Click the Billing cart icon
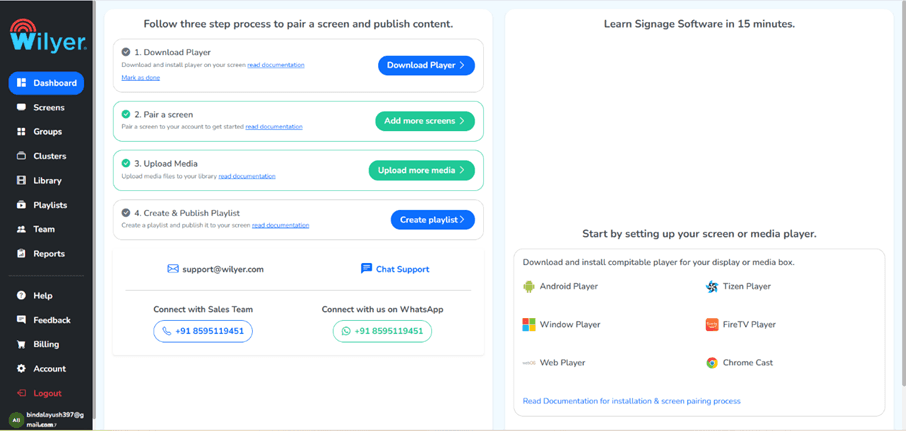The height and width of the screenshot is (431, 906). pyautogui.click(x=21, y=344)
